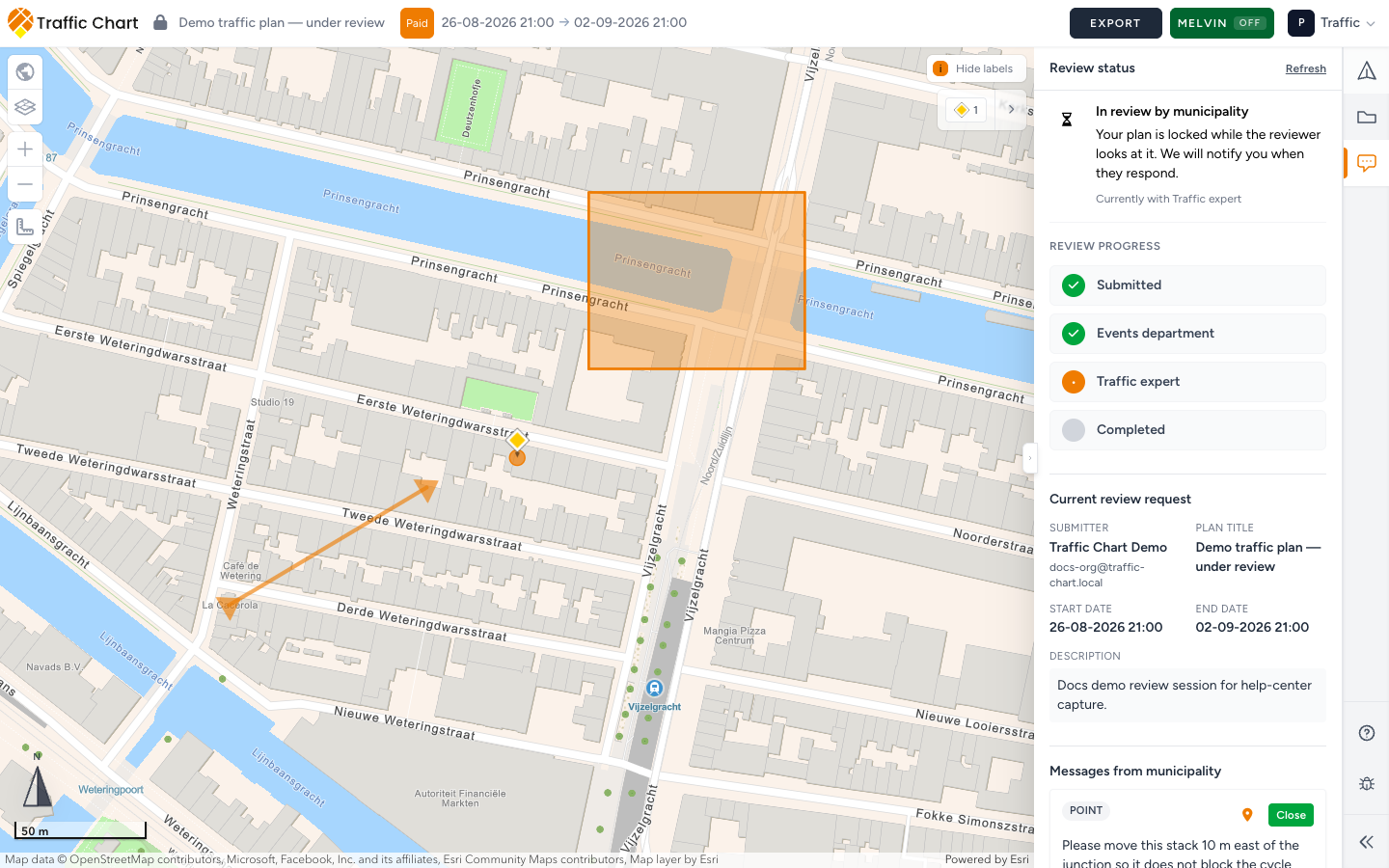This screenshot has width=1389, height=868.
Task: Select the measurement ruler tool
Action: click(x=25, y=227)
